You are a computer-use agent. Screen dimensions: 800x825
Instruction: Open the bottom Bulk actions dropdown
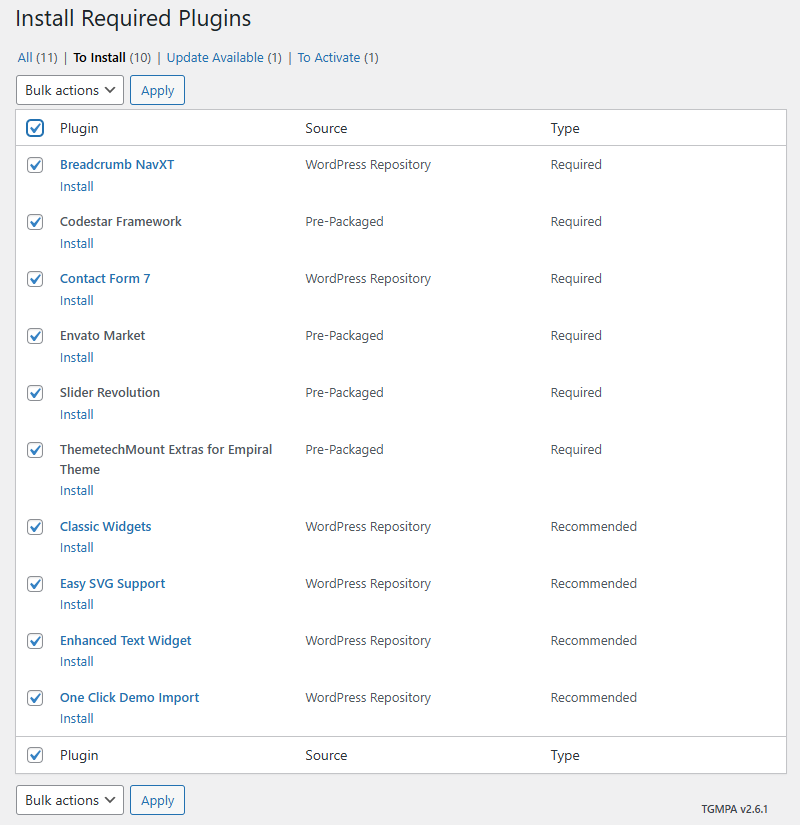coord(70,800)
